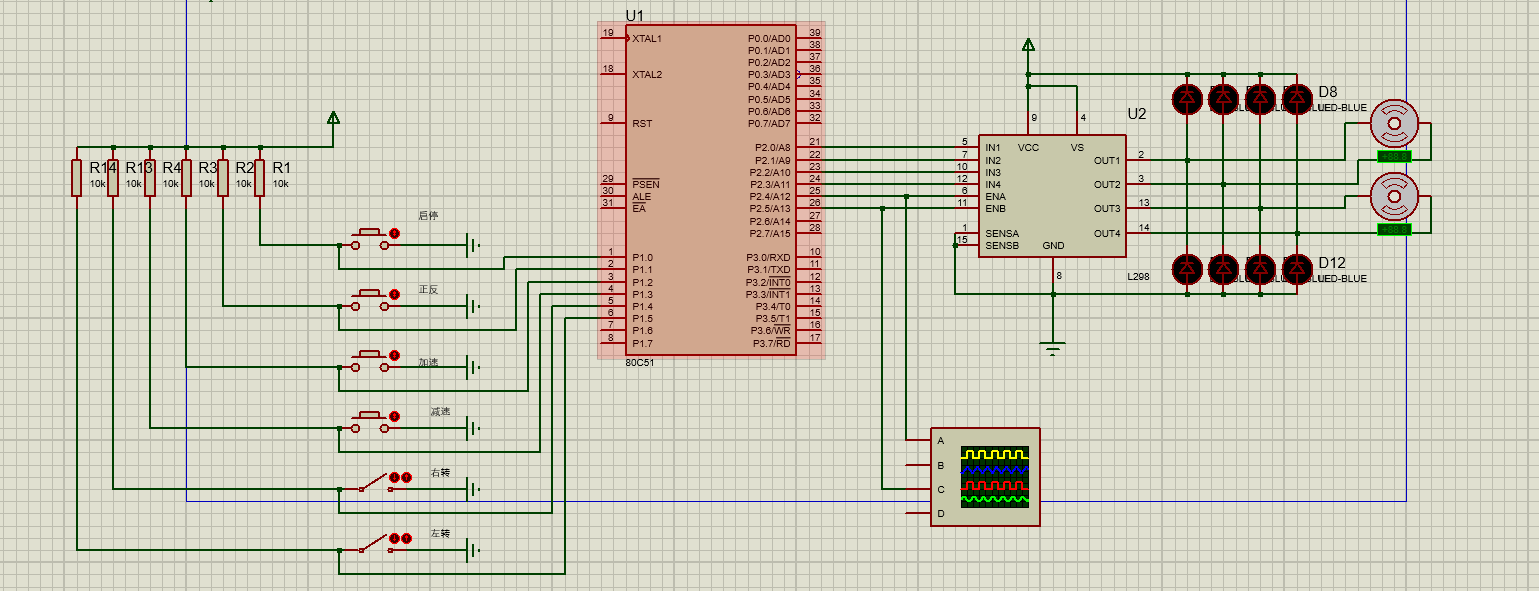The height and width of the screenshot is (591, 1539).
Task: Click oscilloscope channel C pin
Action: click(918, 489)
